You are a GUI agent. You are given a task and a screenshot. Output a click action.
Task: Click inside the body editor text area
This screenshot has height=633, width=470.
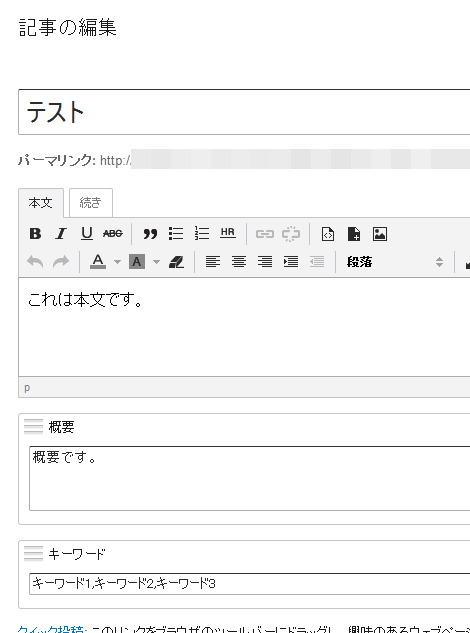[244, 327]
